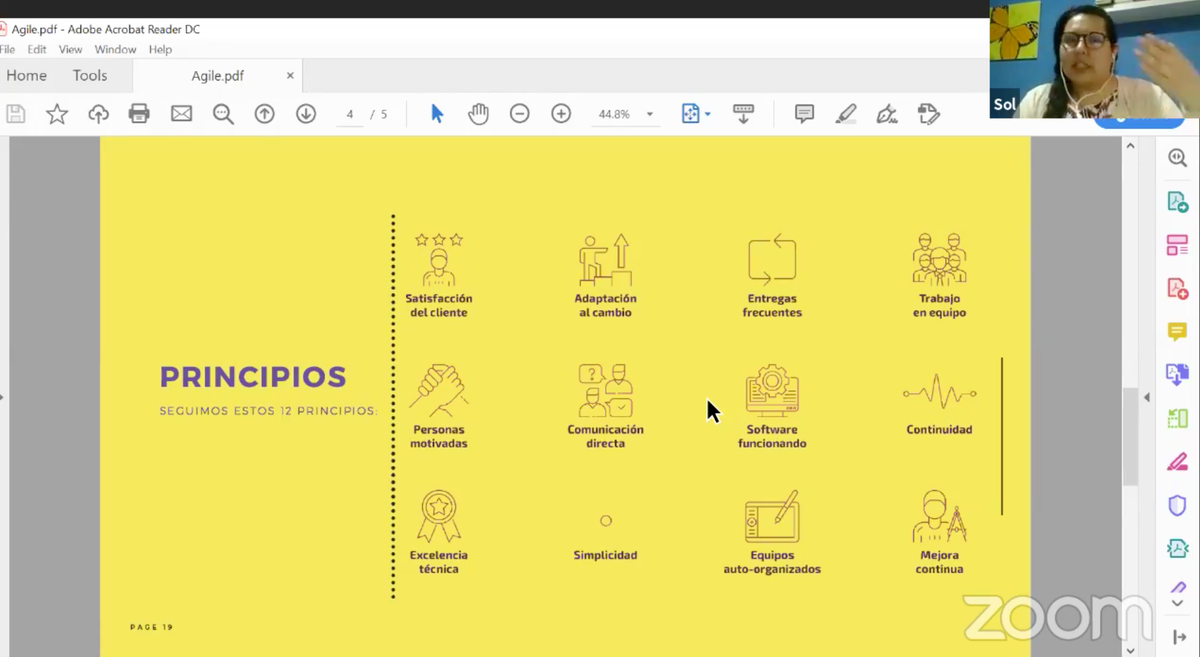Viewport: 1200px width, 657px height.
Task: Open the Protect shield tool in sidebar
Action: coord(1178,505)
